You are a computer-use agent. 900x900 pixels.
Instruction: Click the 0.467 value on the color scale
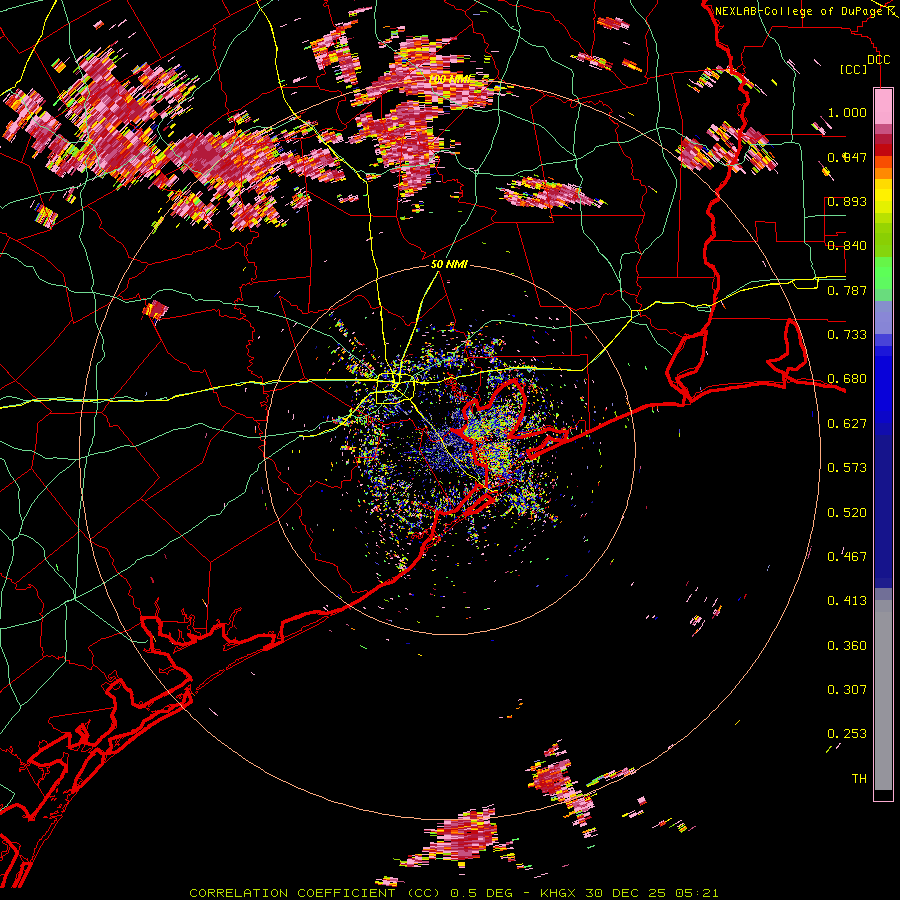tap(847, 556)
